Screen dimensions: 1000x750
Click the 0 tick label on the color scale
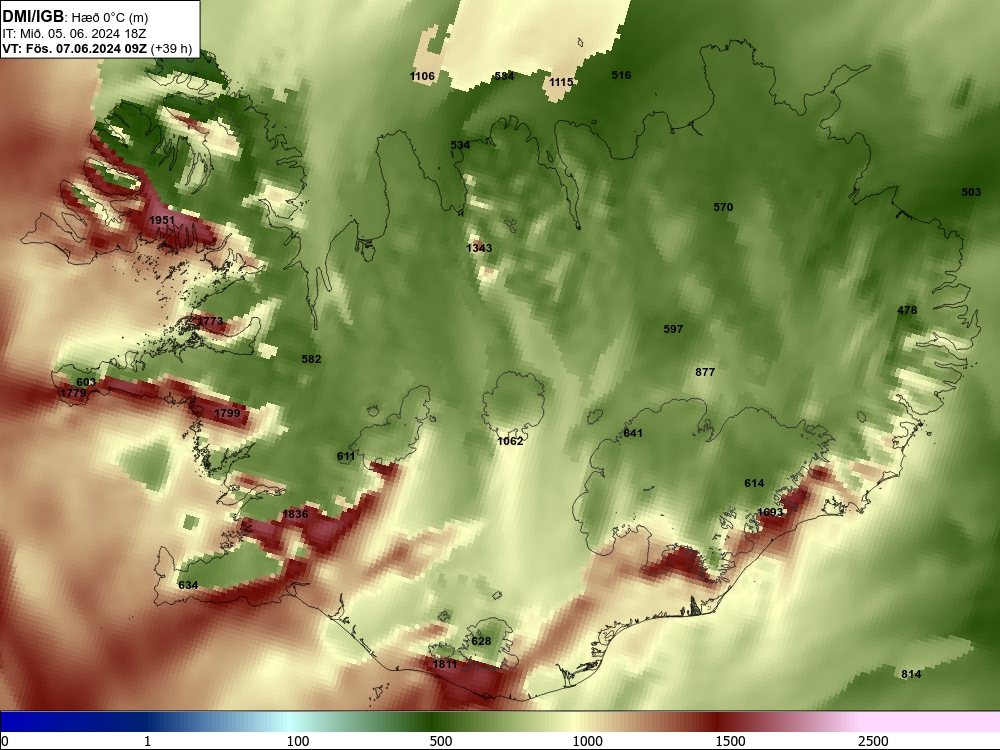[x=6, y=741]
